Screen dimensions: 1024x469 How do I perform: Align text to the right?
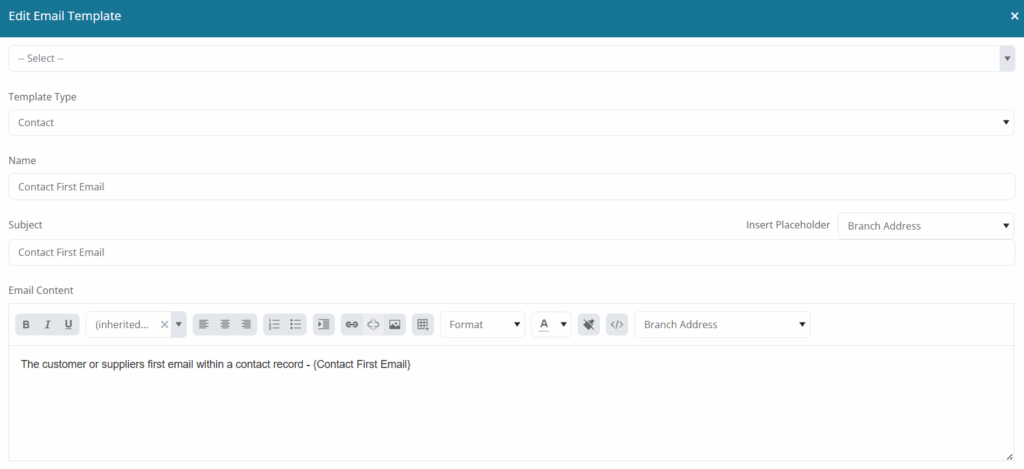[245, 325]
